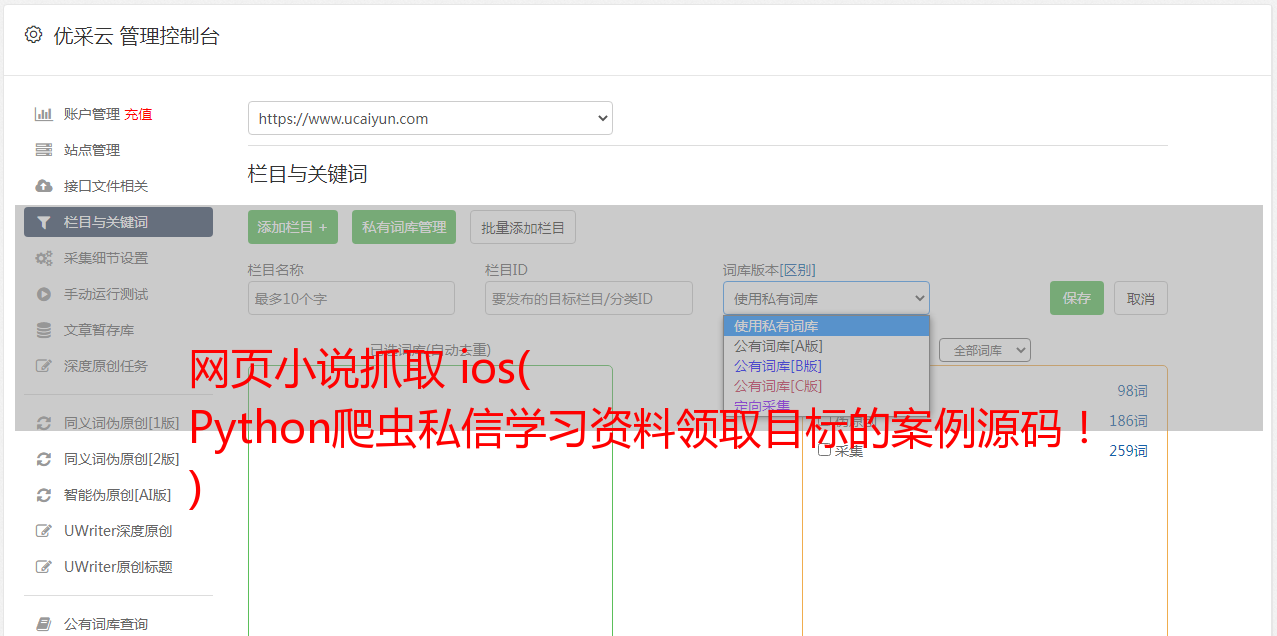
Task: Click the funnel icon for 栏目与关键词
Action: (43, 222)
